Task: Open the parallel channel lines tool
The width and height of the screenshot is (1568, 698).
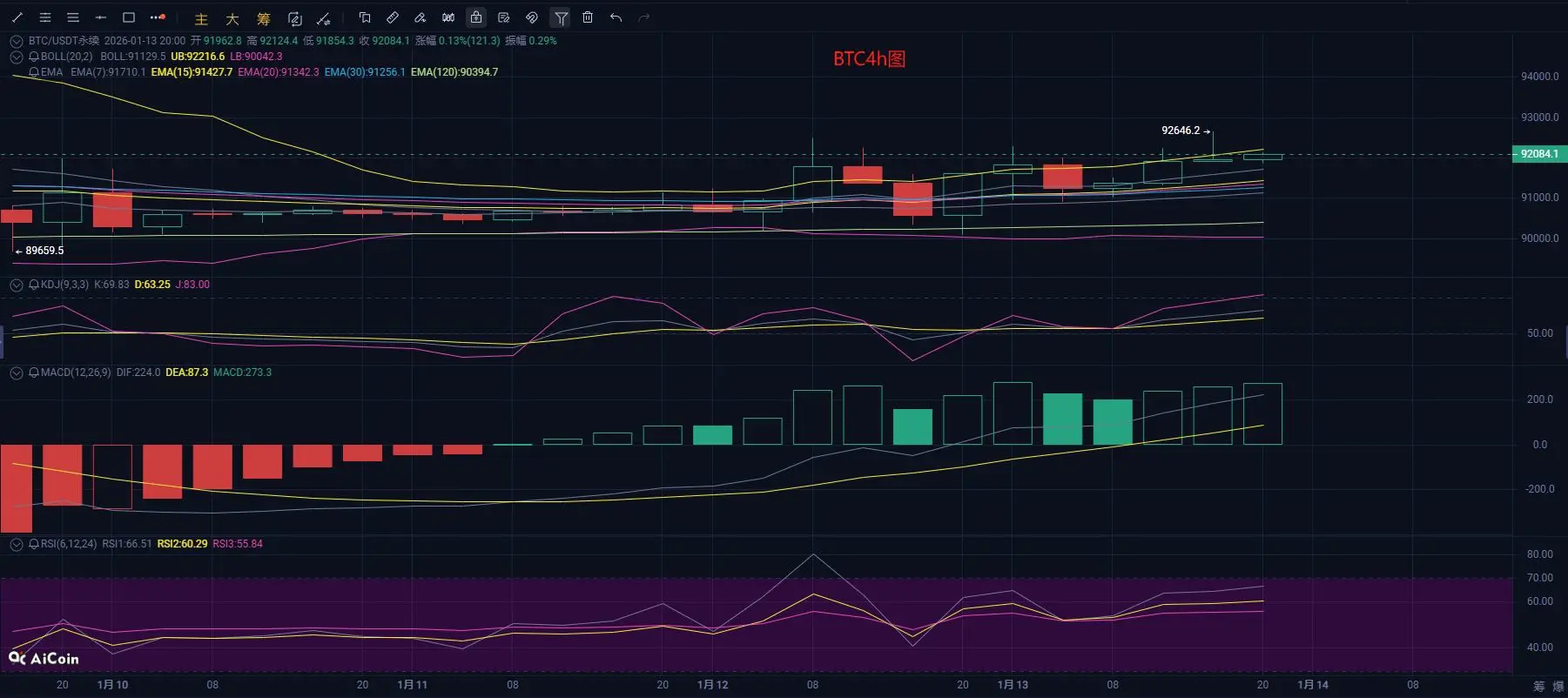Action: (45, 17)
